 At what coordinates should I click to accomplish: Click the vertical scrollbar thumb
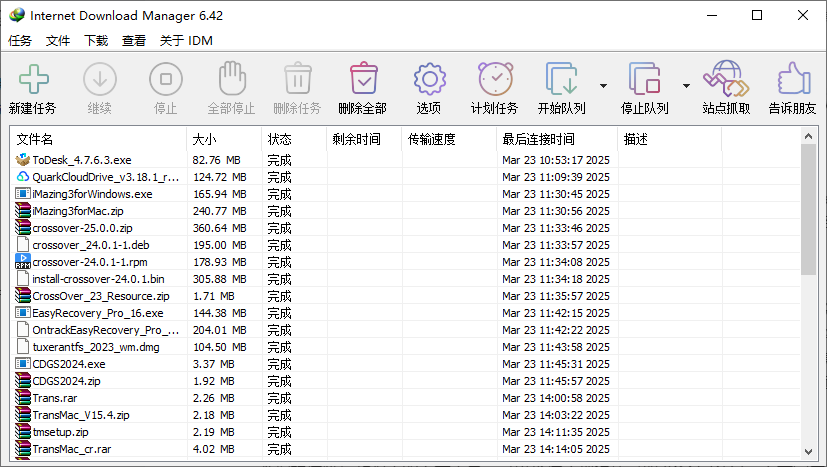tap(809, 209)
